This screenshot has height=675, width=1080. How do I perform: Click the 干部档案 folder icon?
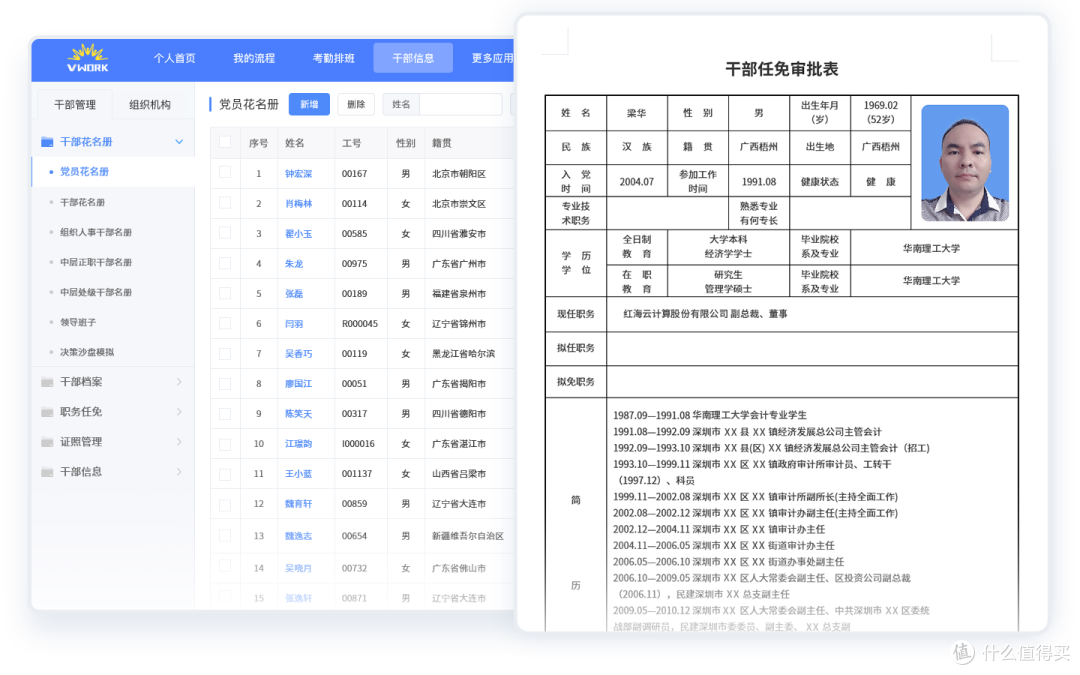(47, 382)
